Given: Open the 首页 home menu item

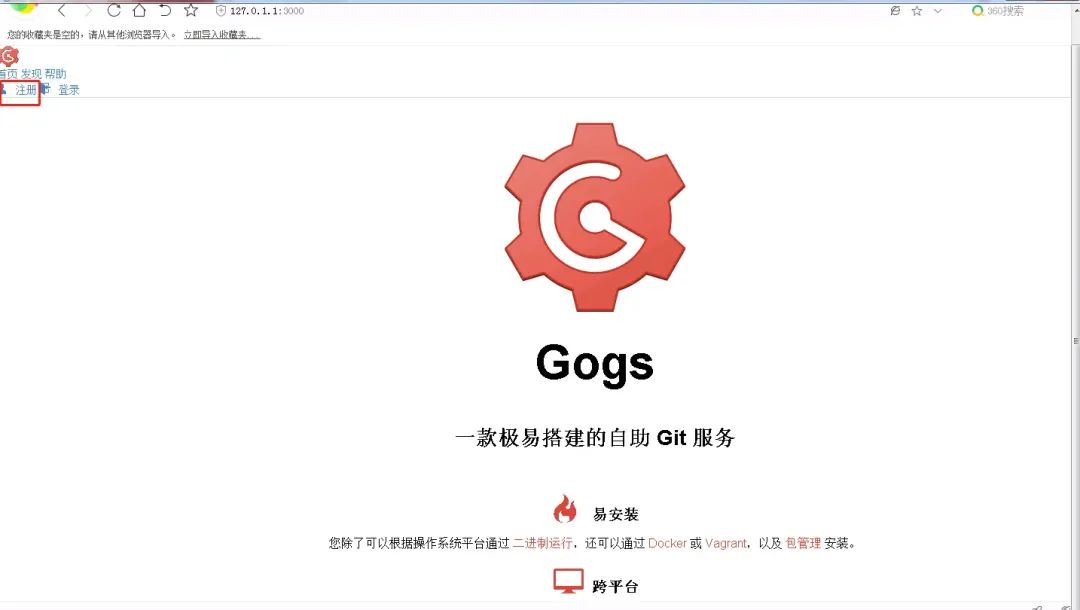Looking at the screenshot, I should pos(8,74).
